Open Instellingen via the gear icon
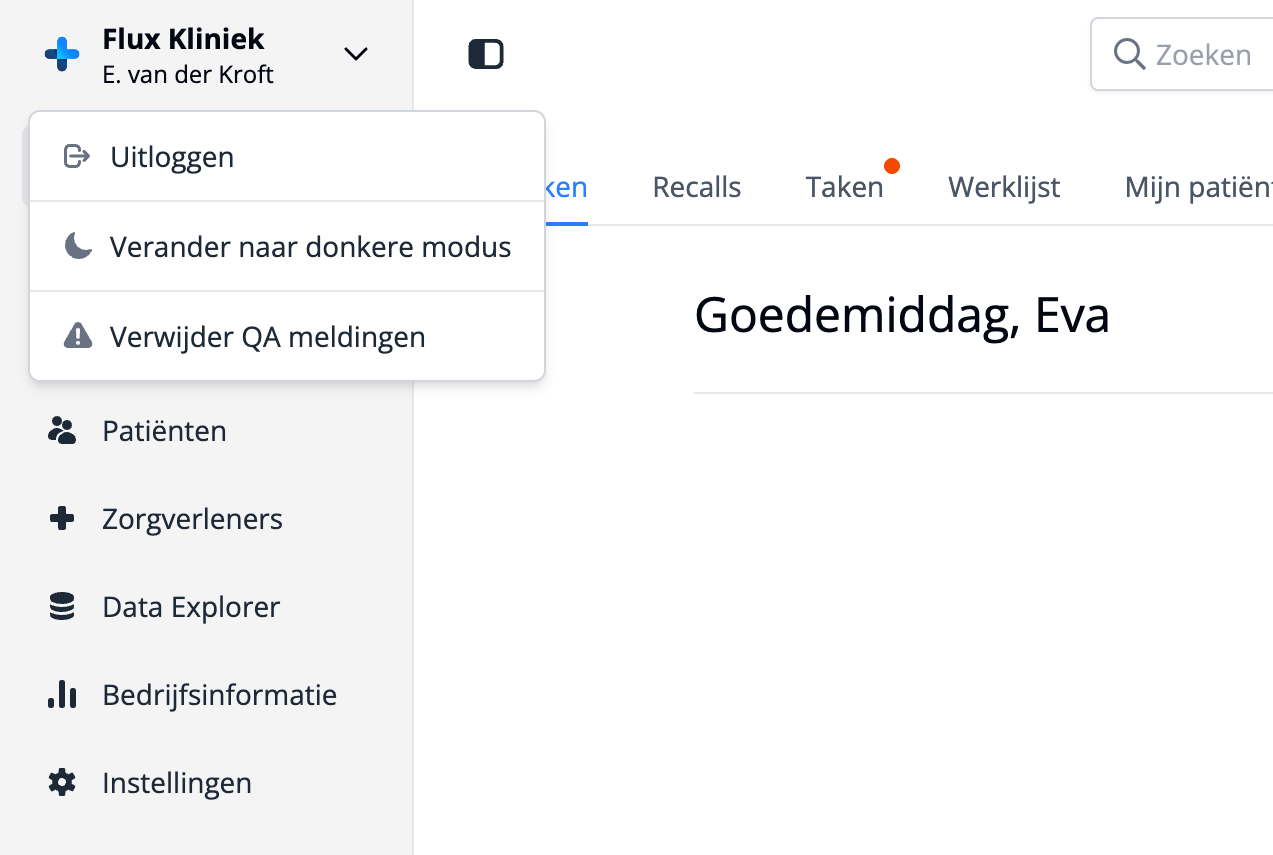 pos(62,782)
